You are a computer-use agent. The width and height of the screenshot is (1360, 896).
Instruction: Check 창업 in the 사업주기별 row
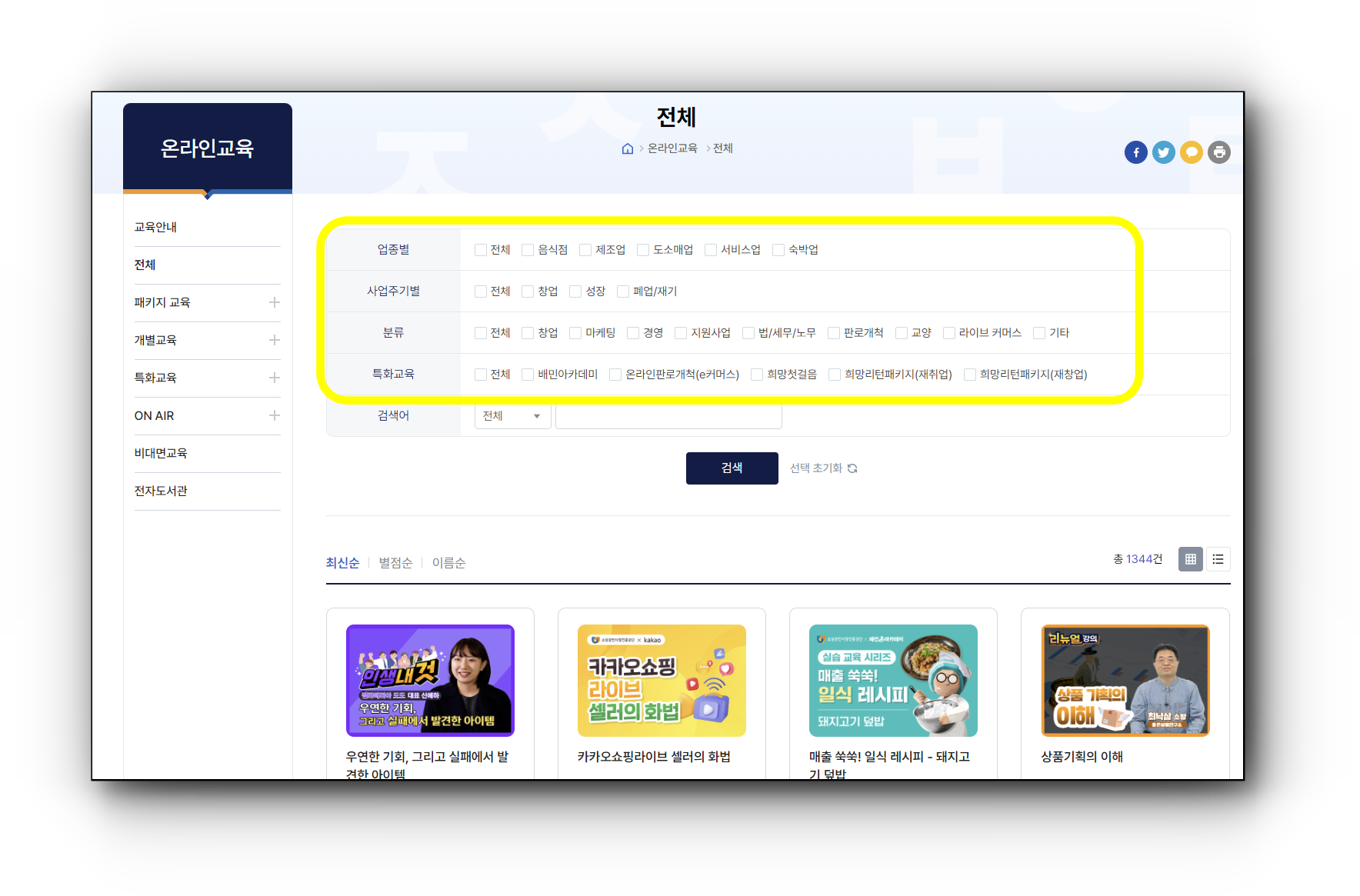pos(528,291)
